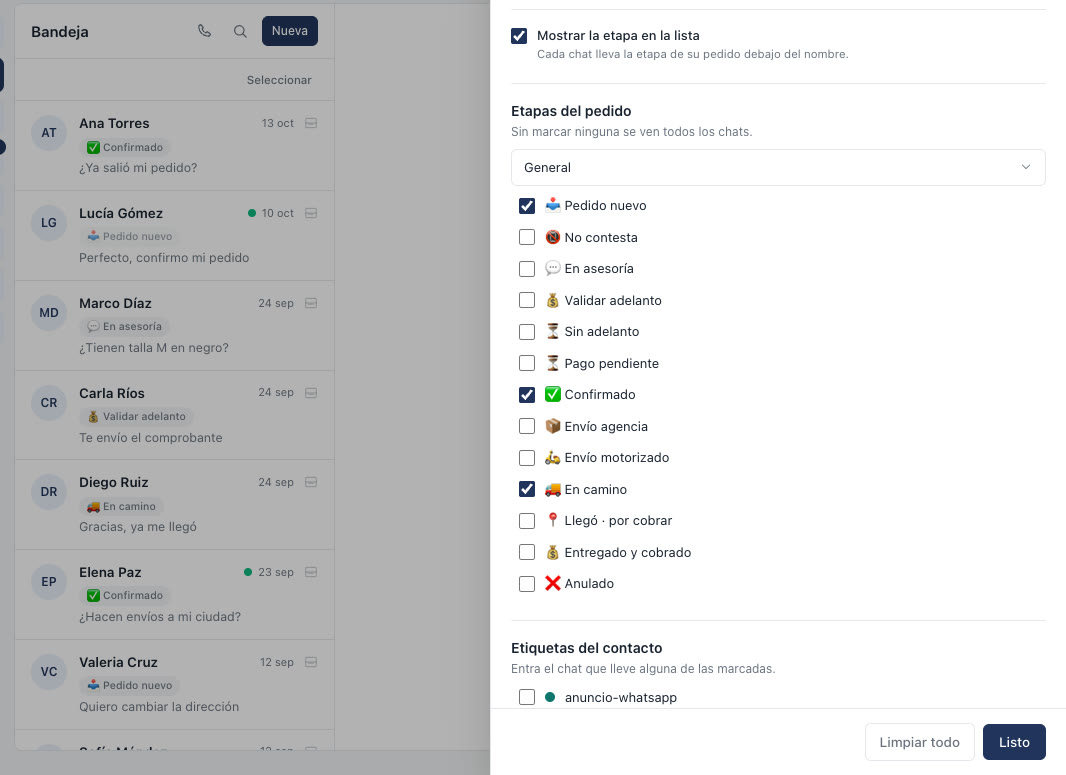Click the archive icon on Valeria Cruz row

pyautogui.click(x=311, y=662)
